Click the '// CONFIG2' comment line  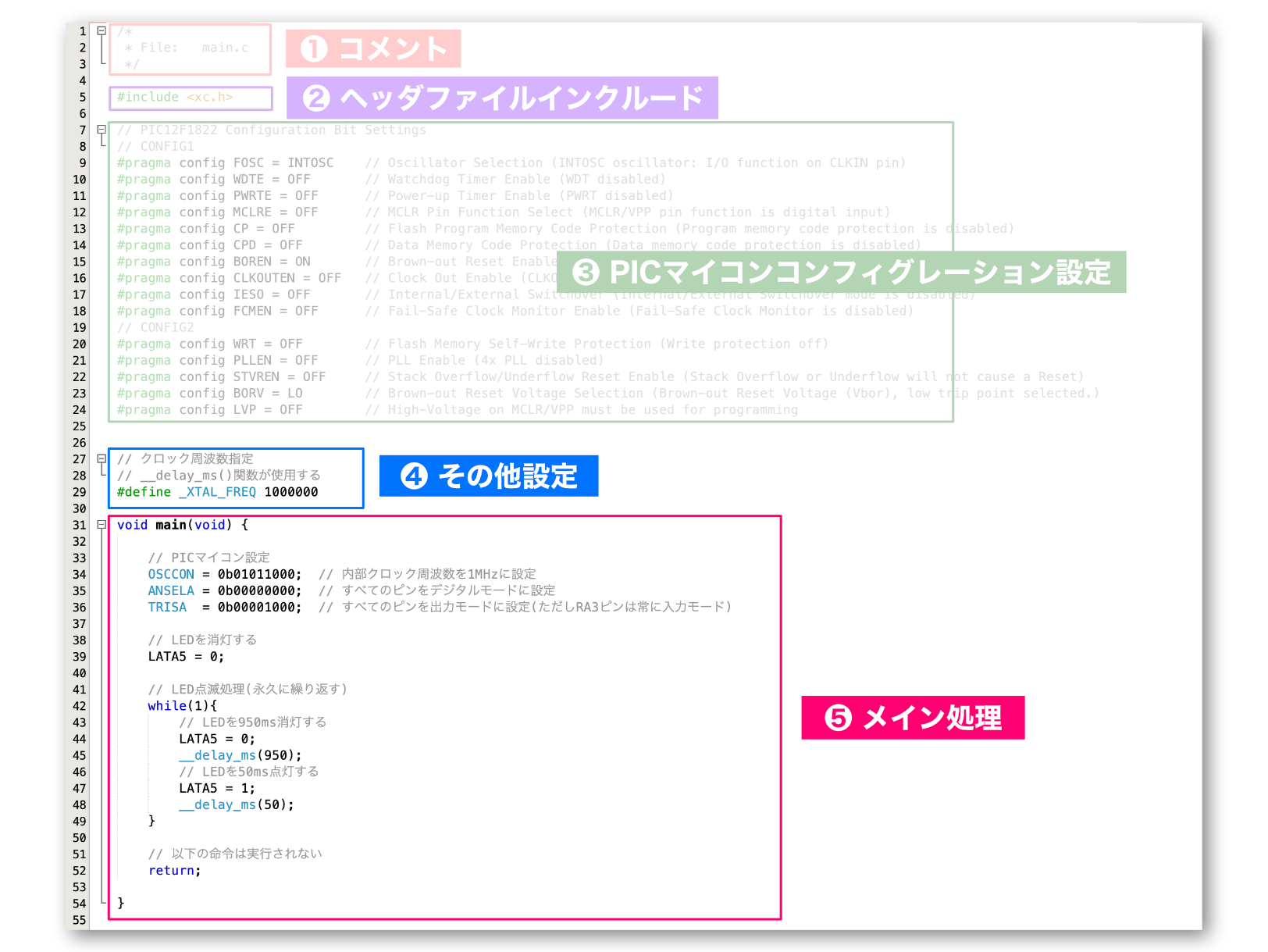(155, 326)
